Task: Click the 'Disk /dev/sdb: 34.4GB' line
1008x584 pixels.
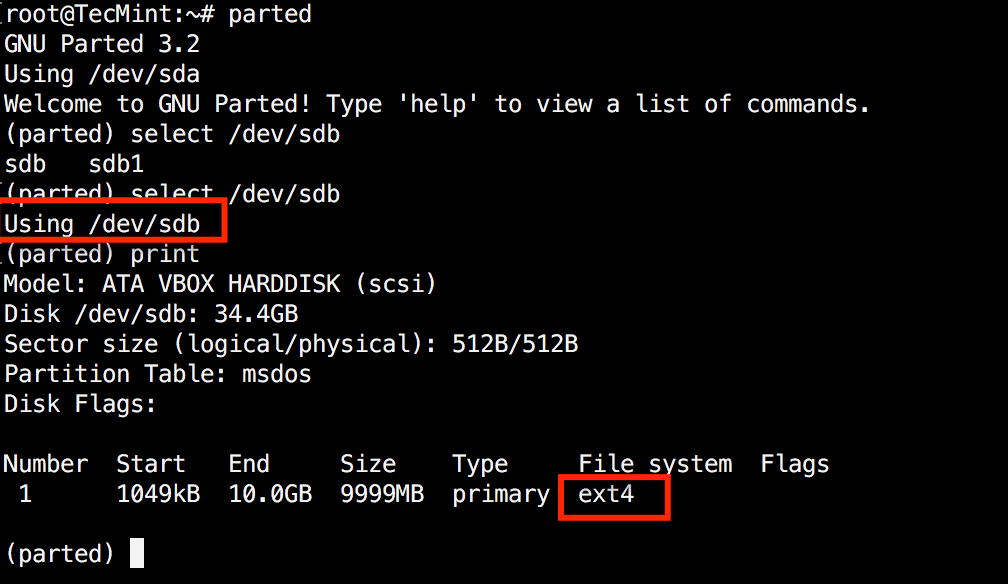Action: (x=151, y=314)
